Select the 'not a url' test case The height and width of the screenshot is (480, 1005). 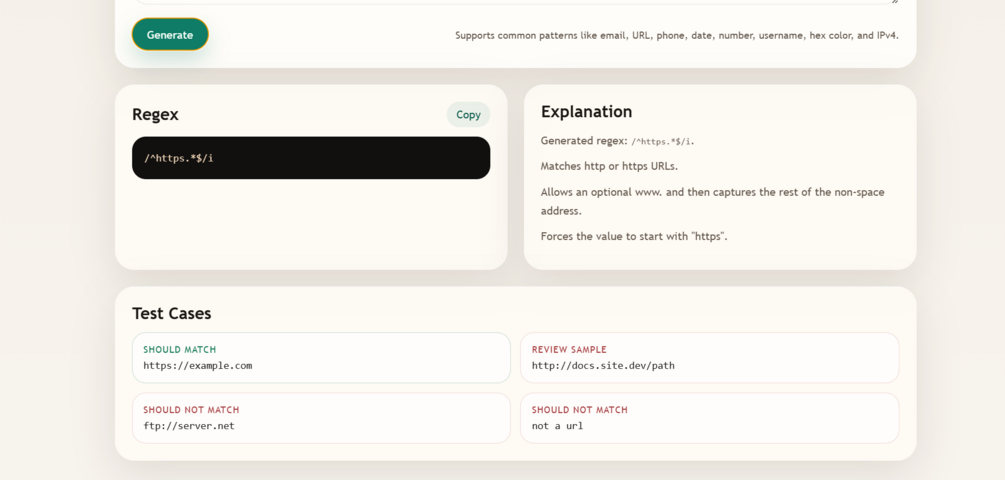(x=710, y=418)
